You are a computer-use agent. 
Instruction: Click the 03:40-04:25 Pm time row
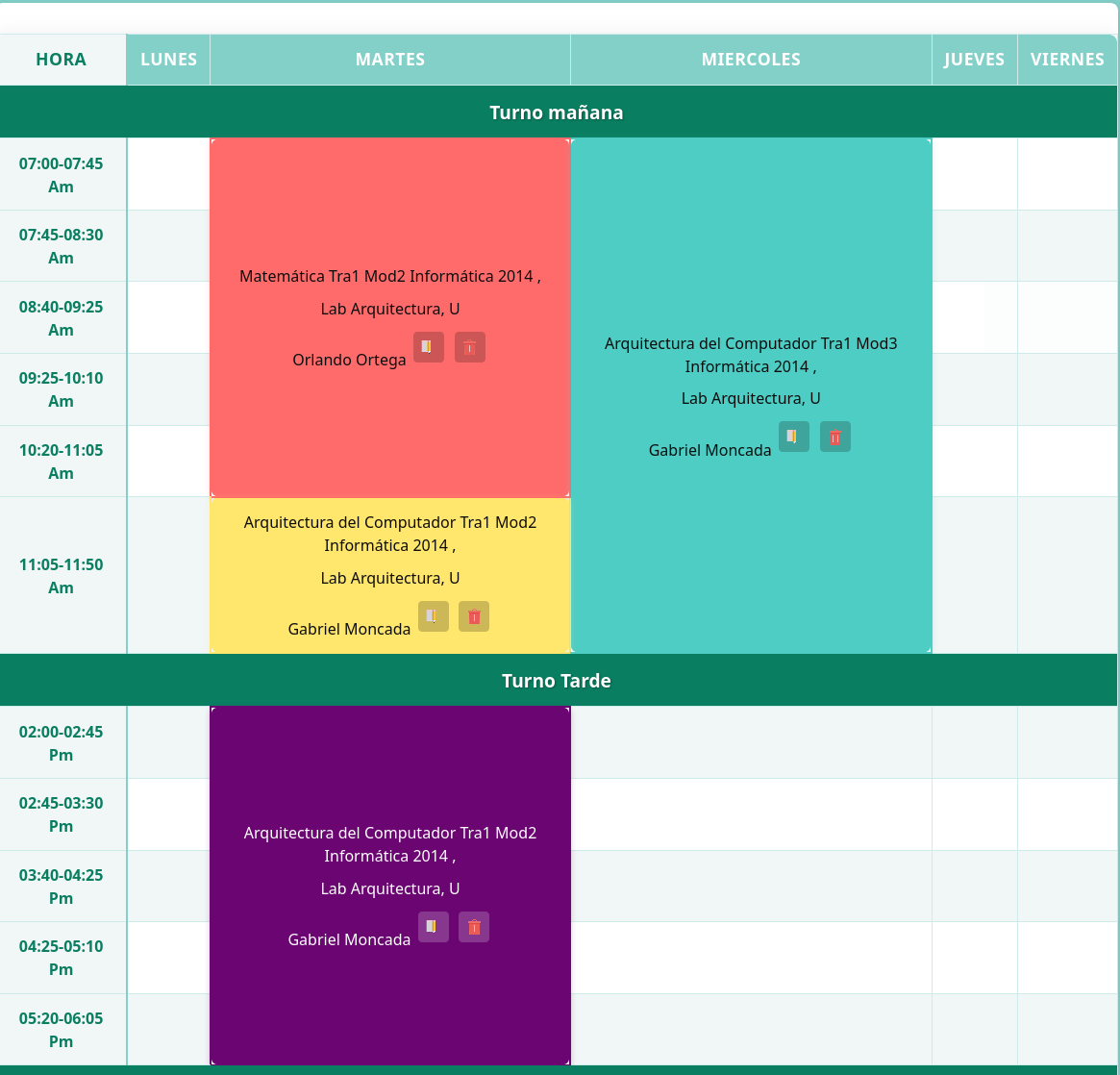(x=62, y=887)
